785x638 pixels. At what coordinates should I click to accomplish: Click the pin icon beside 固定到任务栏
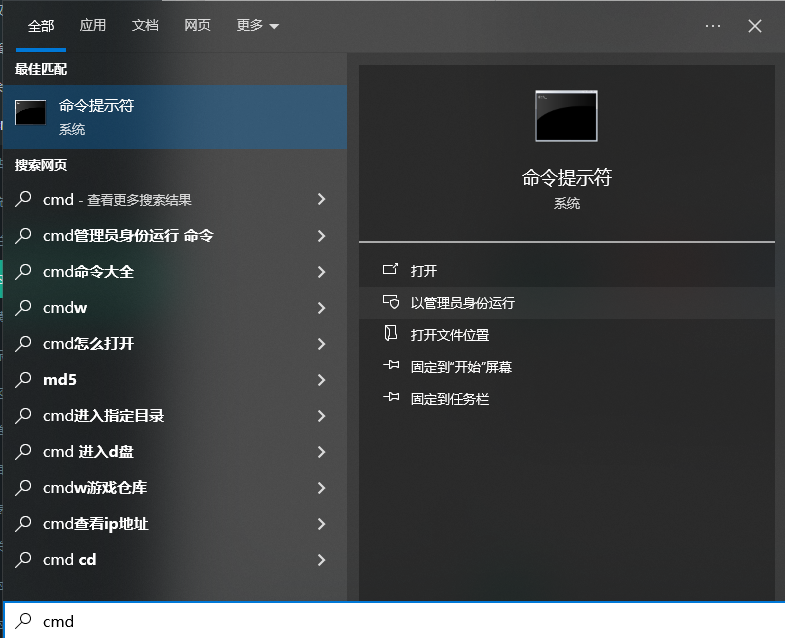(x=391, y=397)
